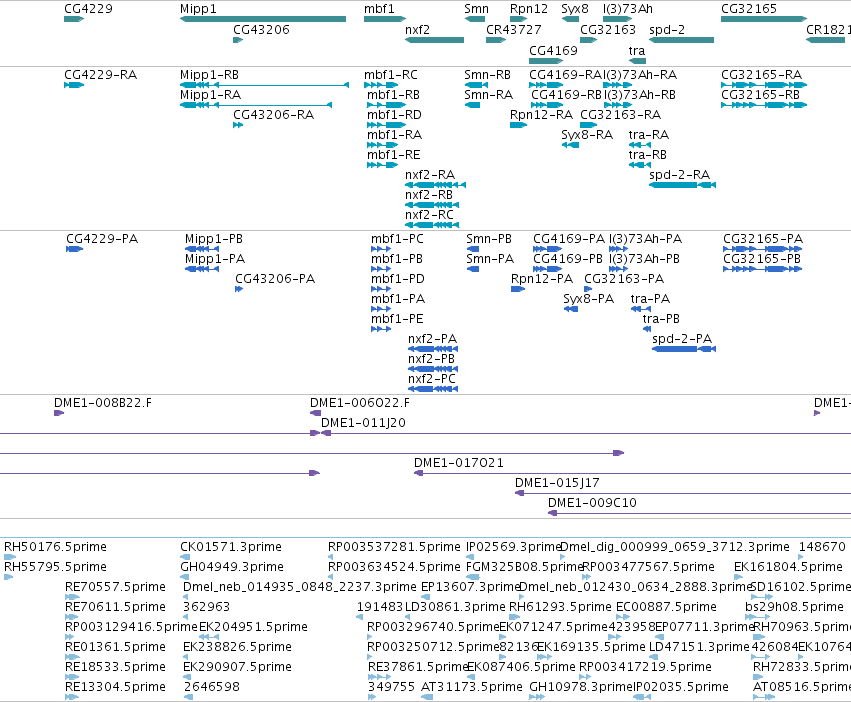Click the RH50176.5prime EST label
Image resolution: width=851 pixels, height=702 pixels.
click(x=55, y=547)
